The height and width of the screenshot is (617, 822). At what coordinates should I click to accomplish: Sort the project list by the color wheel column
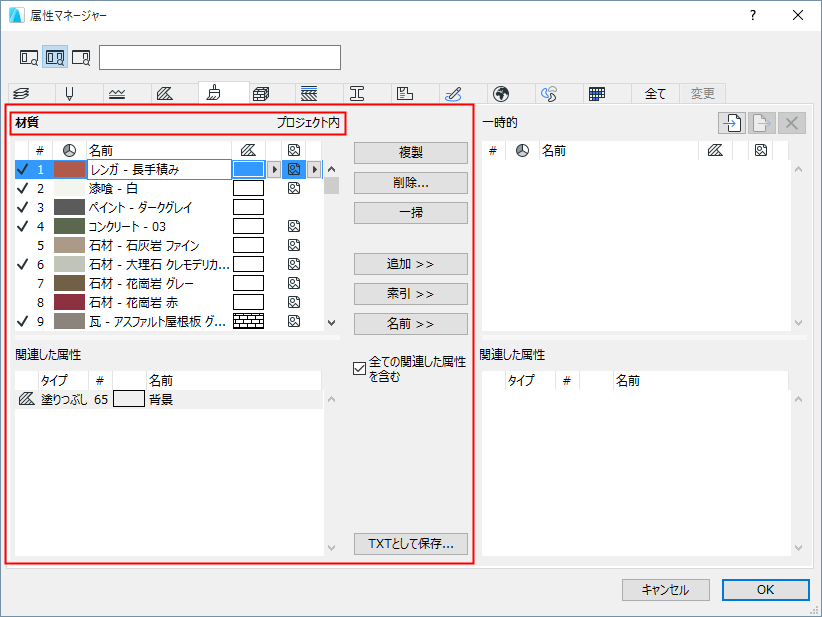point(69,150)
